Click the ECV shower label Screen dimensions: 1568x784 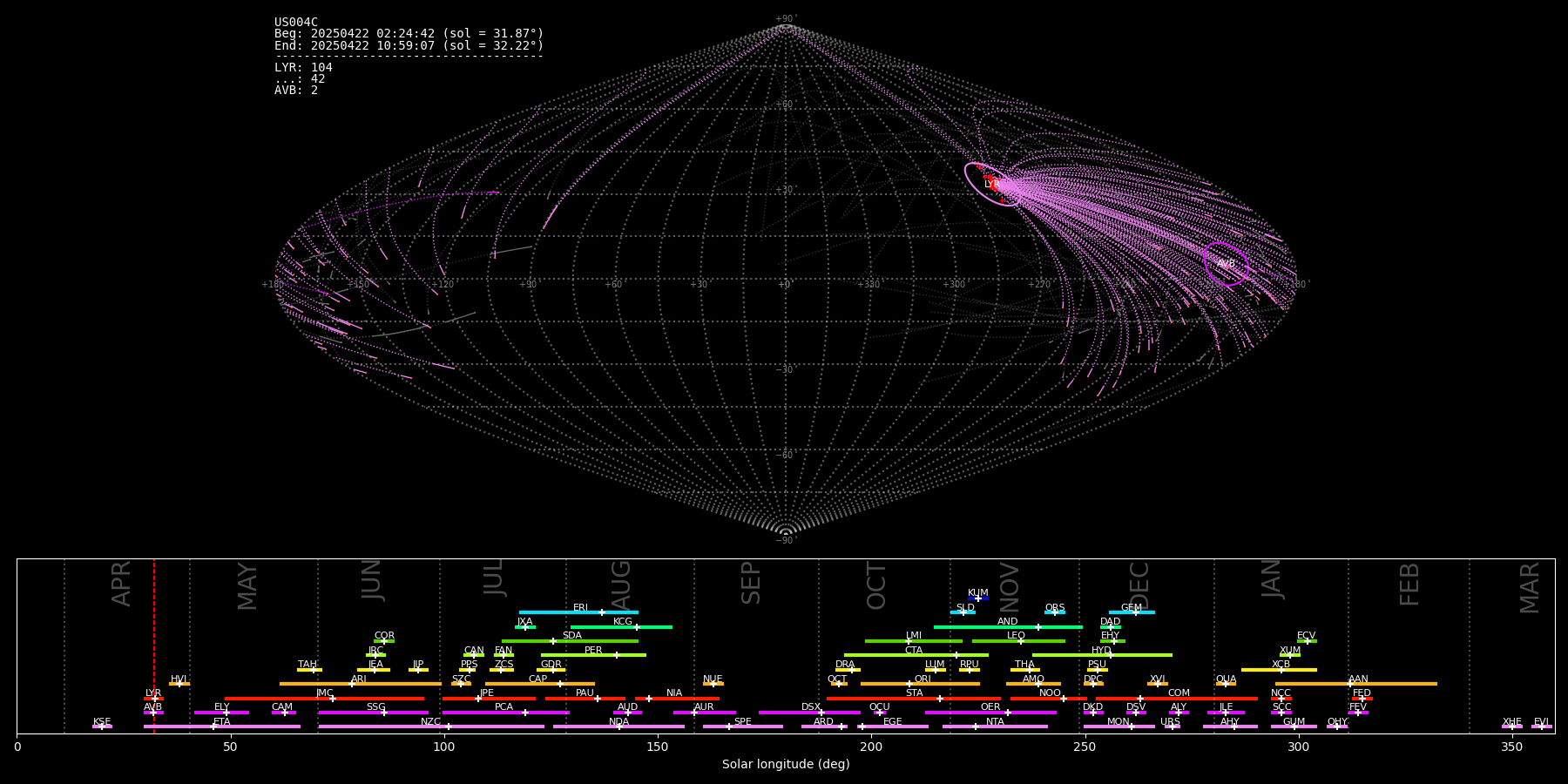pos(1306,636)
